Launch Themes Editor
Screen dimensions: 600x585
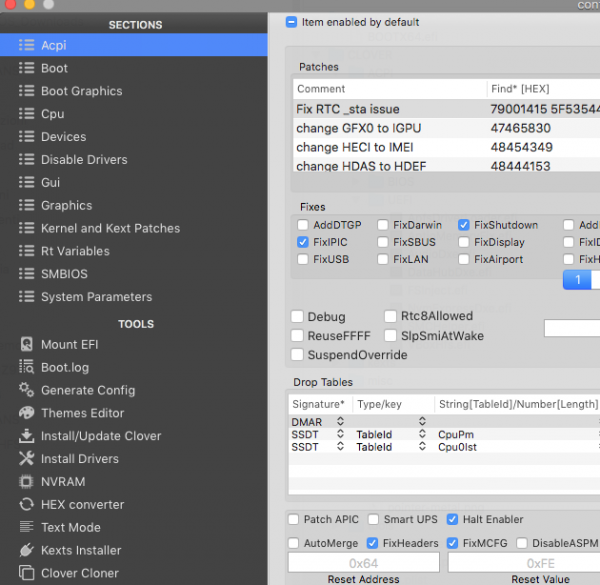(82, 413)
